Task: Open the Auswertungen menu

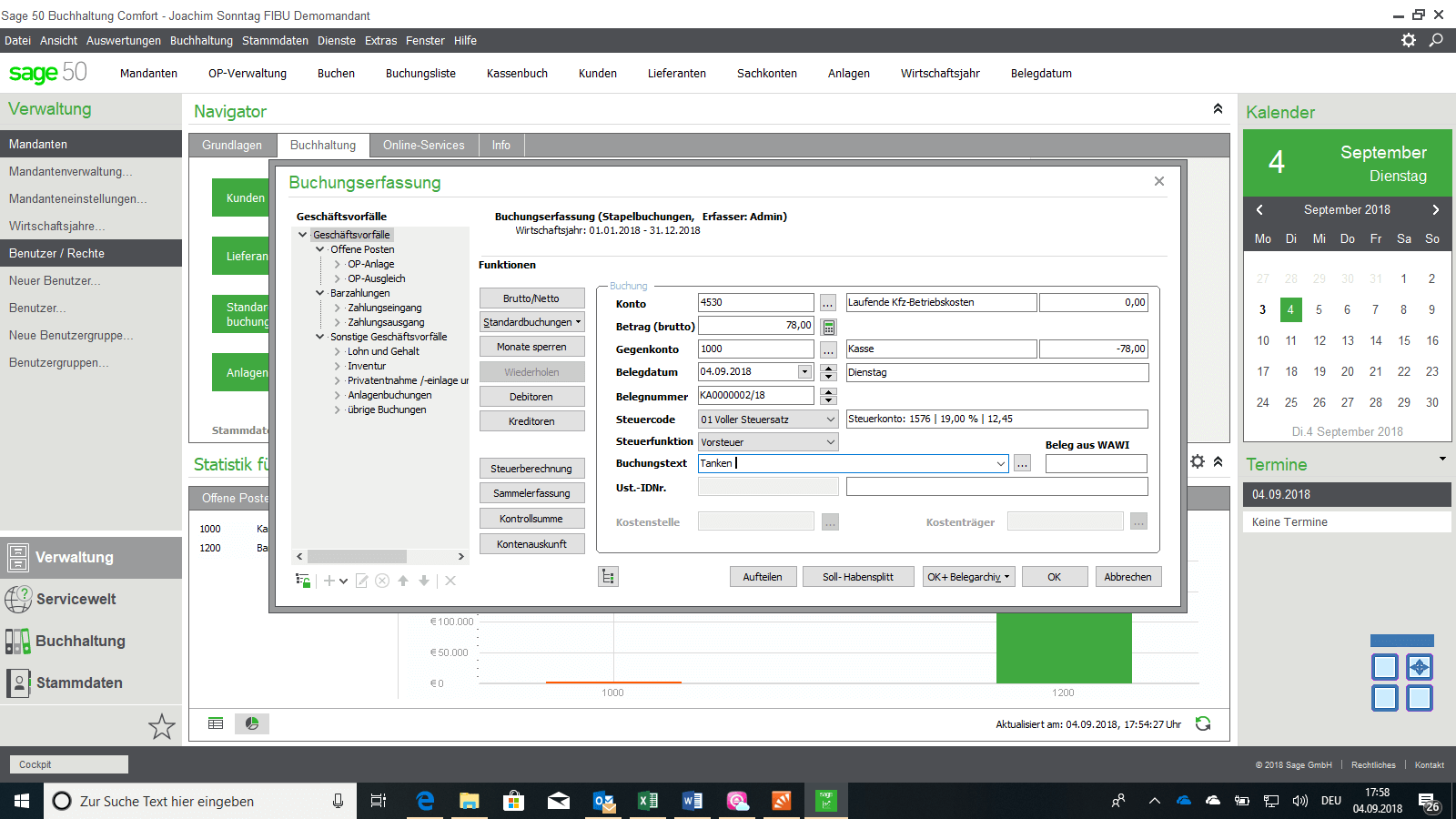Action: 123,41
